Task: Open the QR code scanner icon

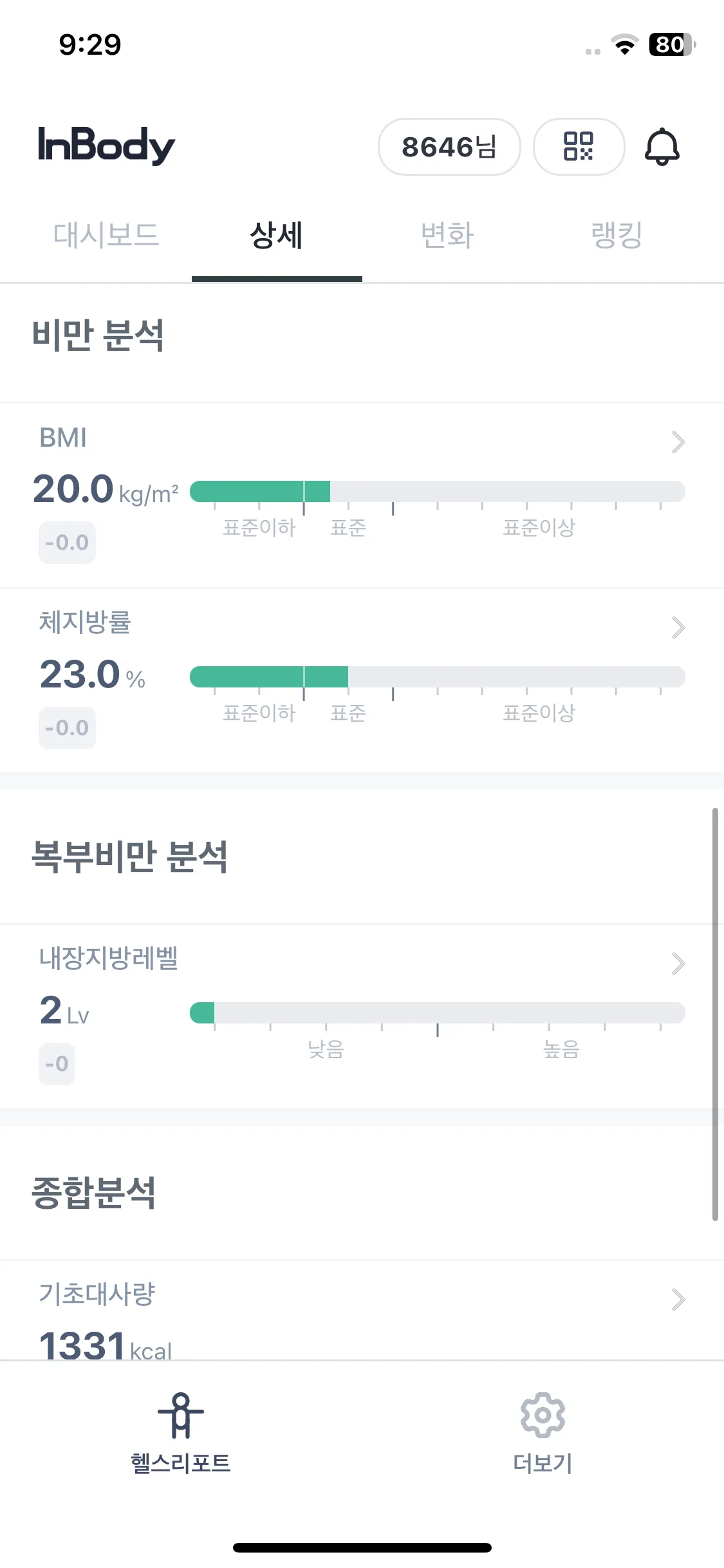Action: (x=578, y=147)
